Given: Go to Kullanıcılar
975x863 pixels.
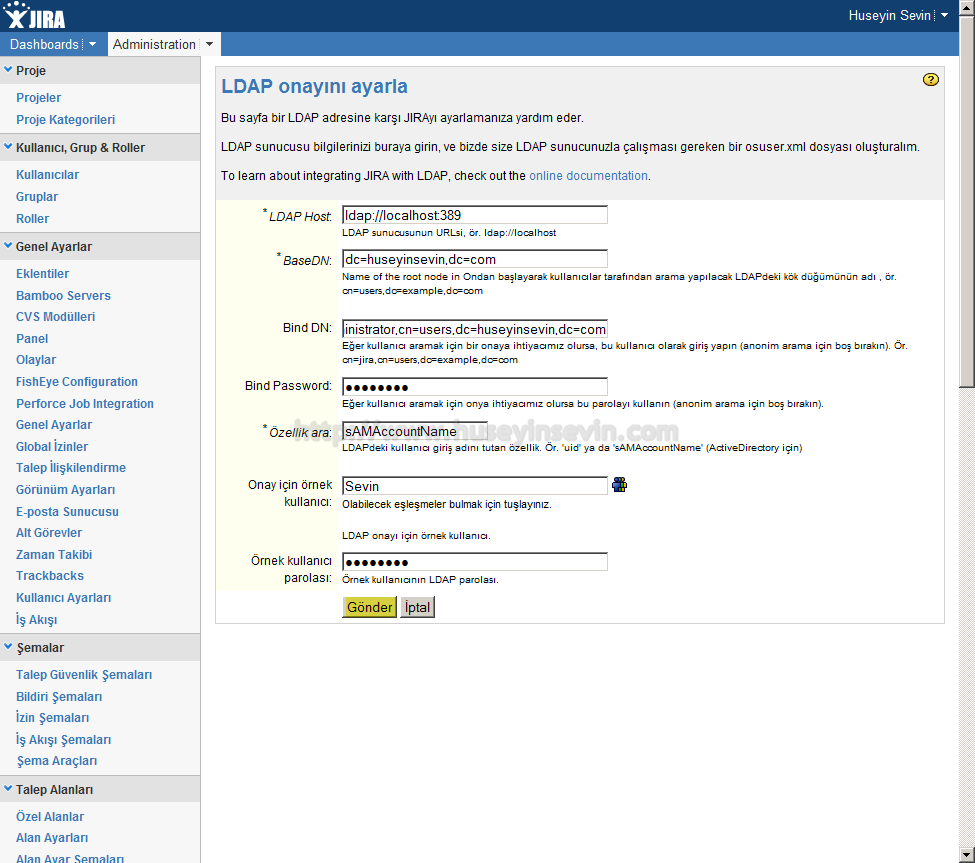Looking at the screenshot, I should coord(47,175).
